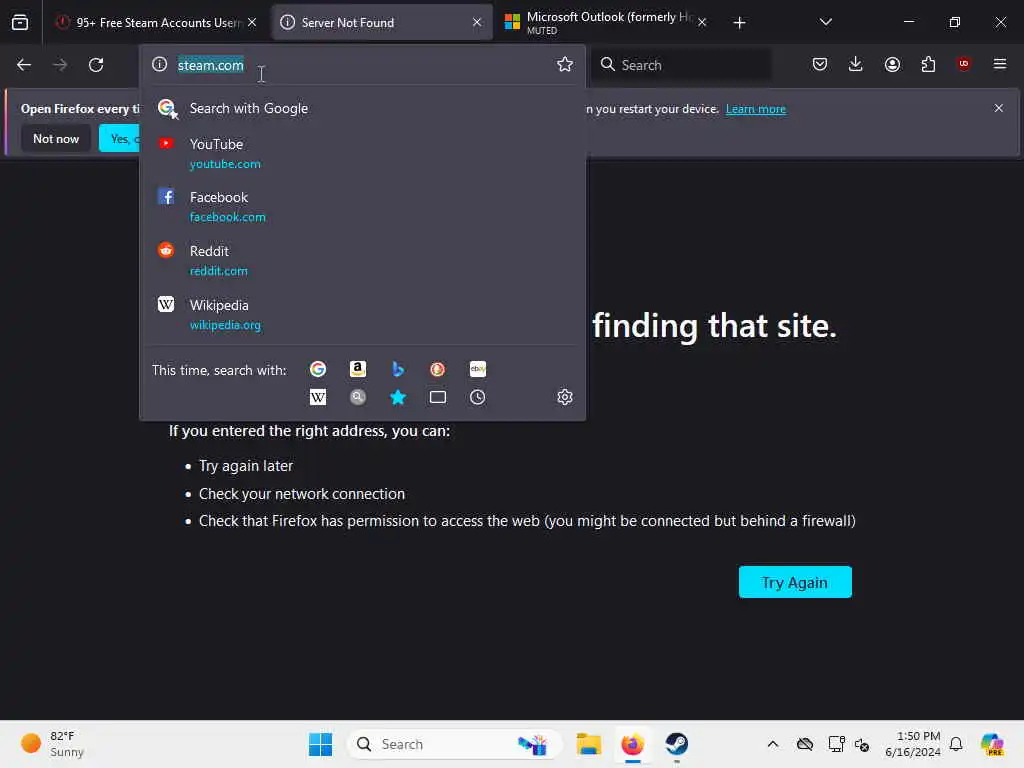Search with lens magnifier engine icon
The image size is (1024, 768).
pos(358,397)
